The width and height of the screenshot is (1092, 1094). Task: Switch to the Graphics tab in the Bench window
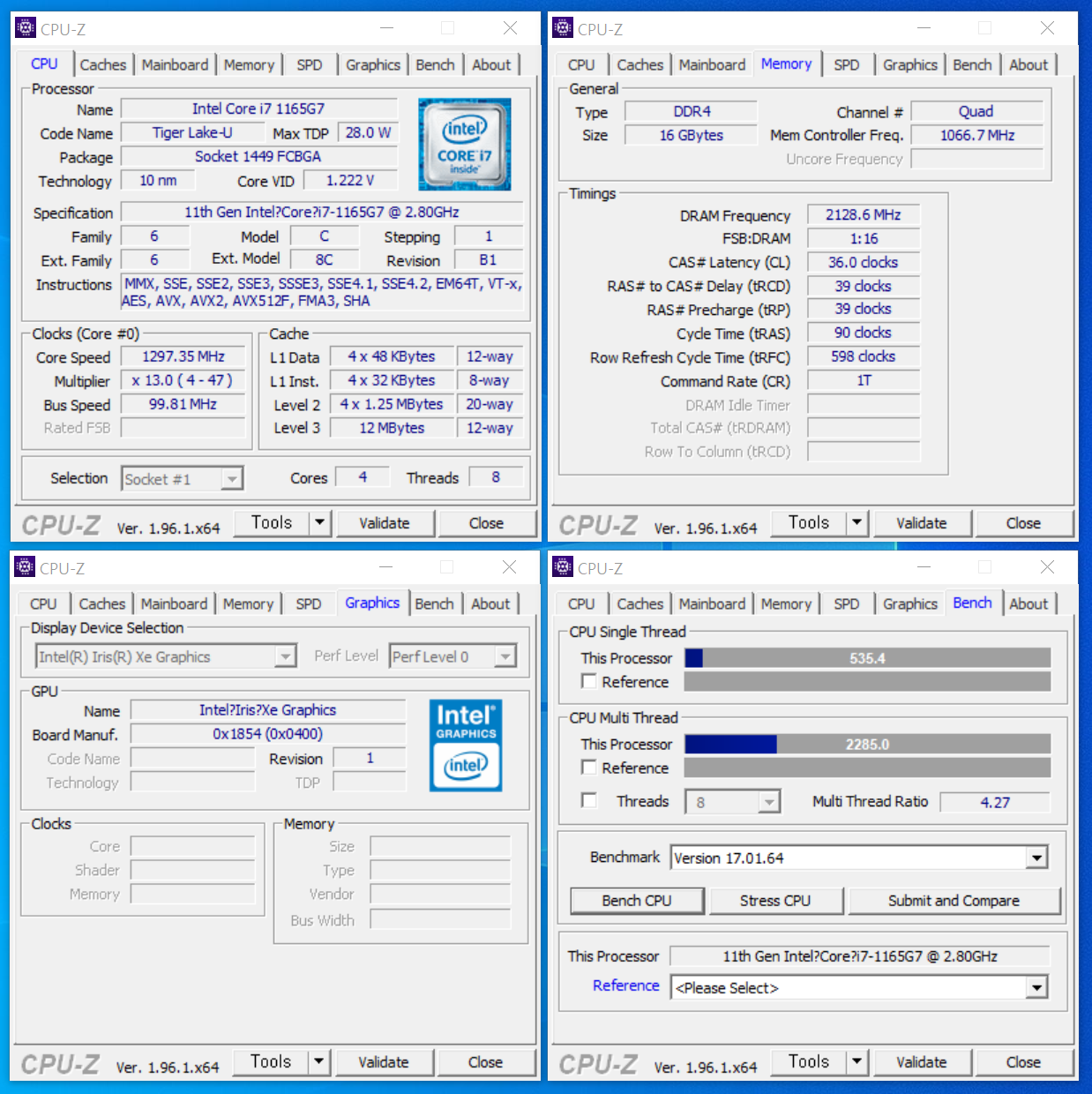click(909, 603)
